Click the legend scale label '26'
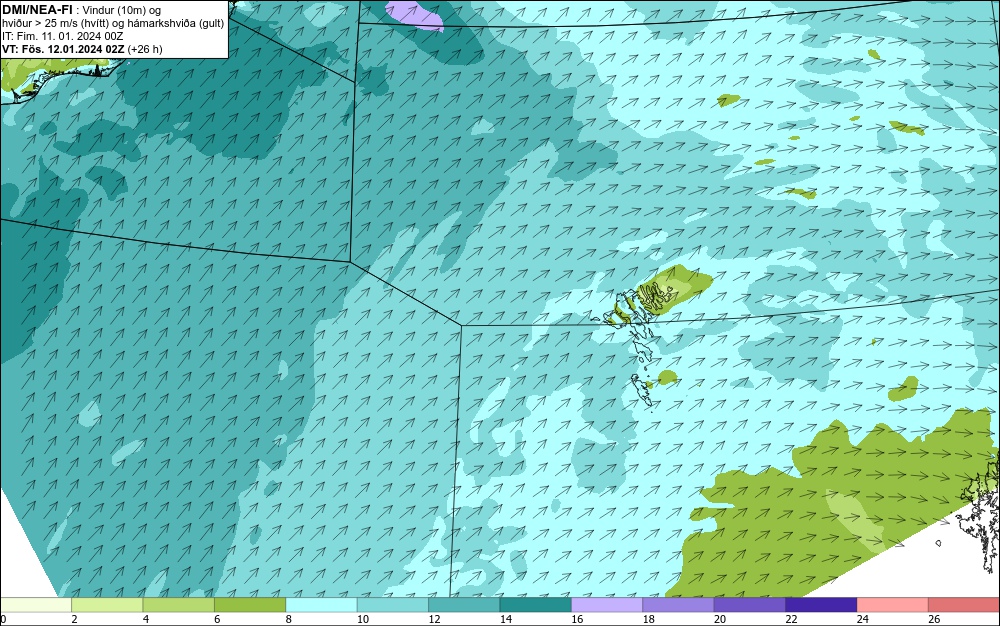The width and height of the screenshot is (1000, 626). pyautogui.click(x=934, y=619)
